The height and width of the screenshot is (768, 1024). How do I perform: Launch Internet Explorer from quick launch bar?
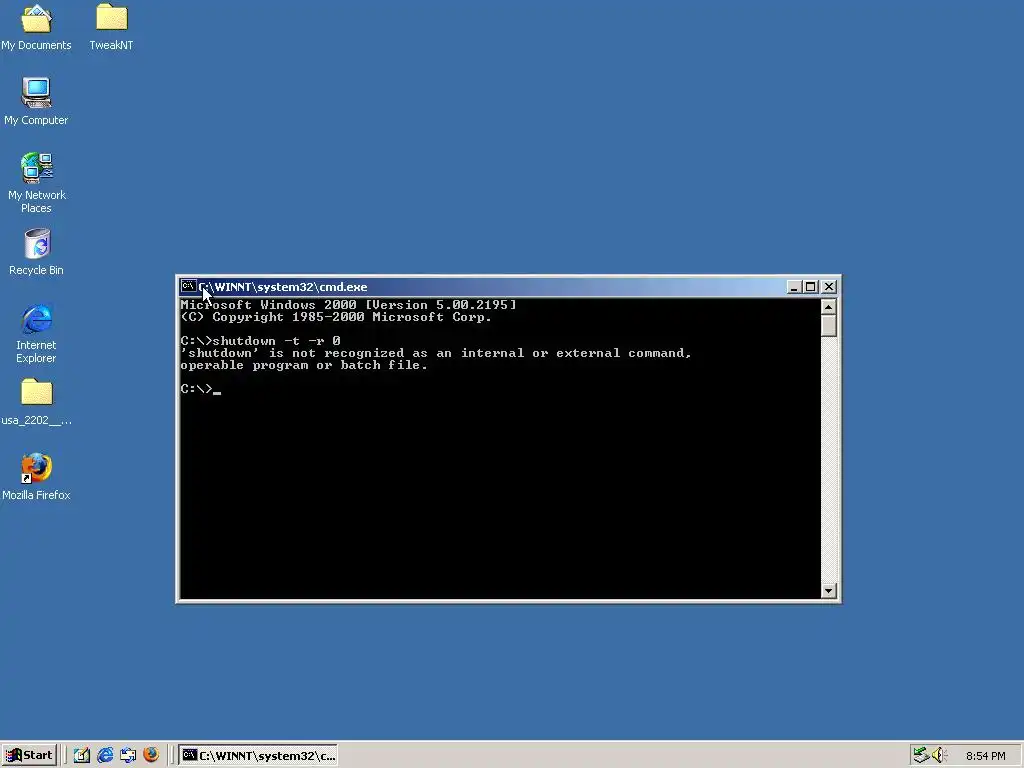(105, 755)
